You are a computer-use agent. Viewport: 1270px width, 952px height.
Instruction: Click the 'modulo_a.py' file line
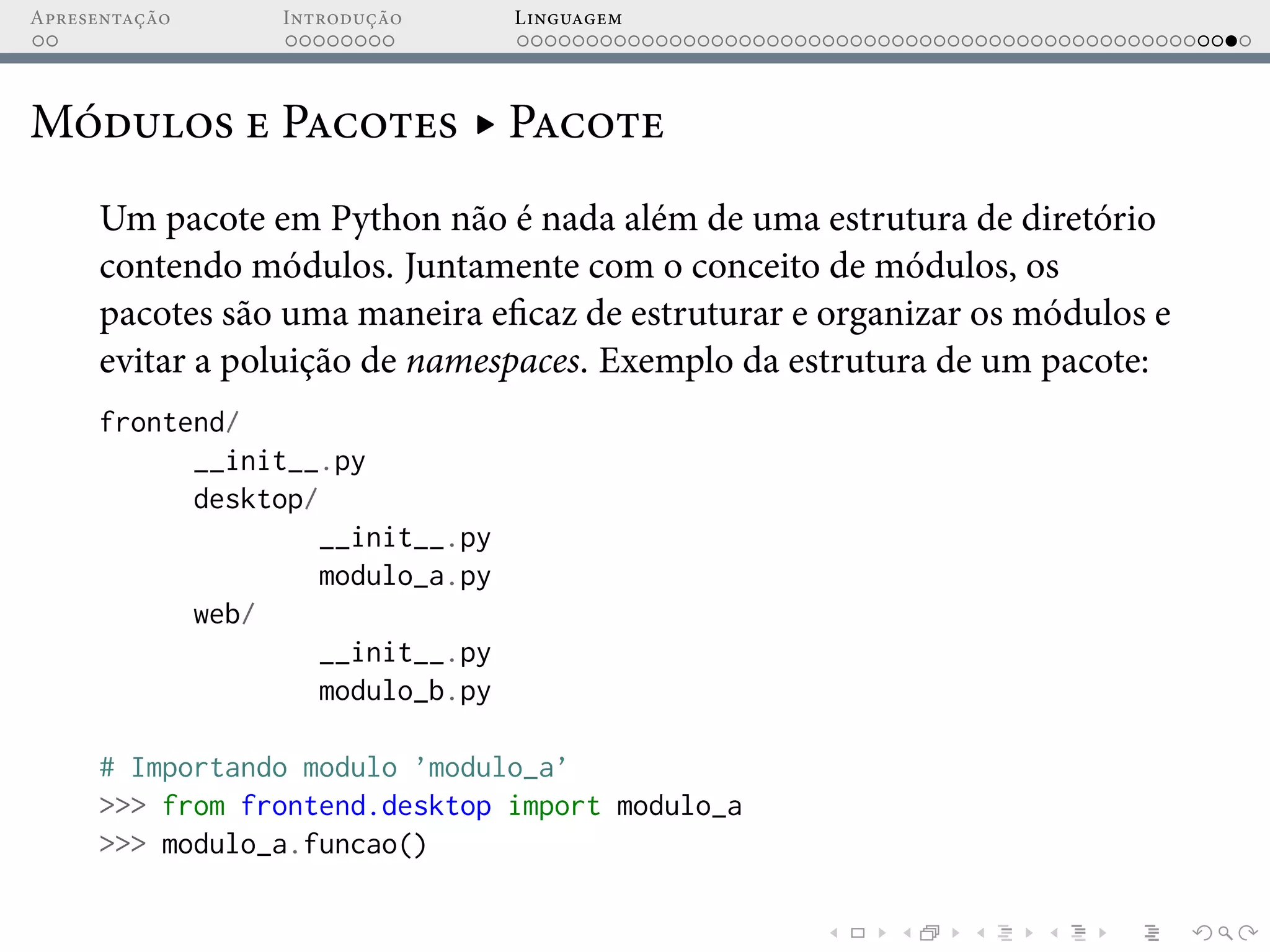[405, 577]
